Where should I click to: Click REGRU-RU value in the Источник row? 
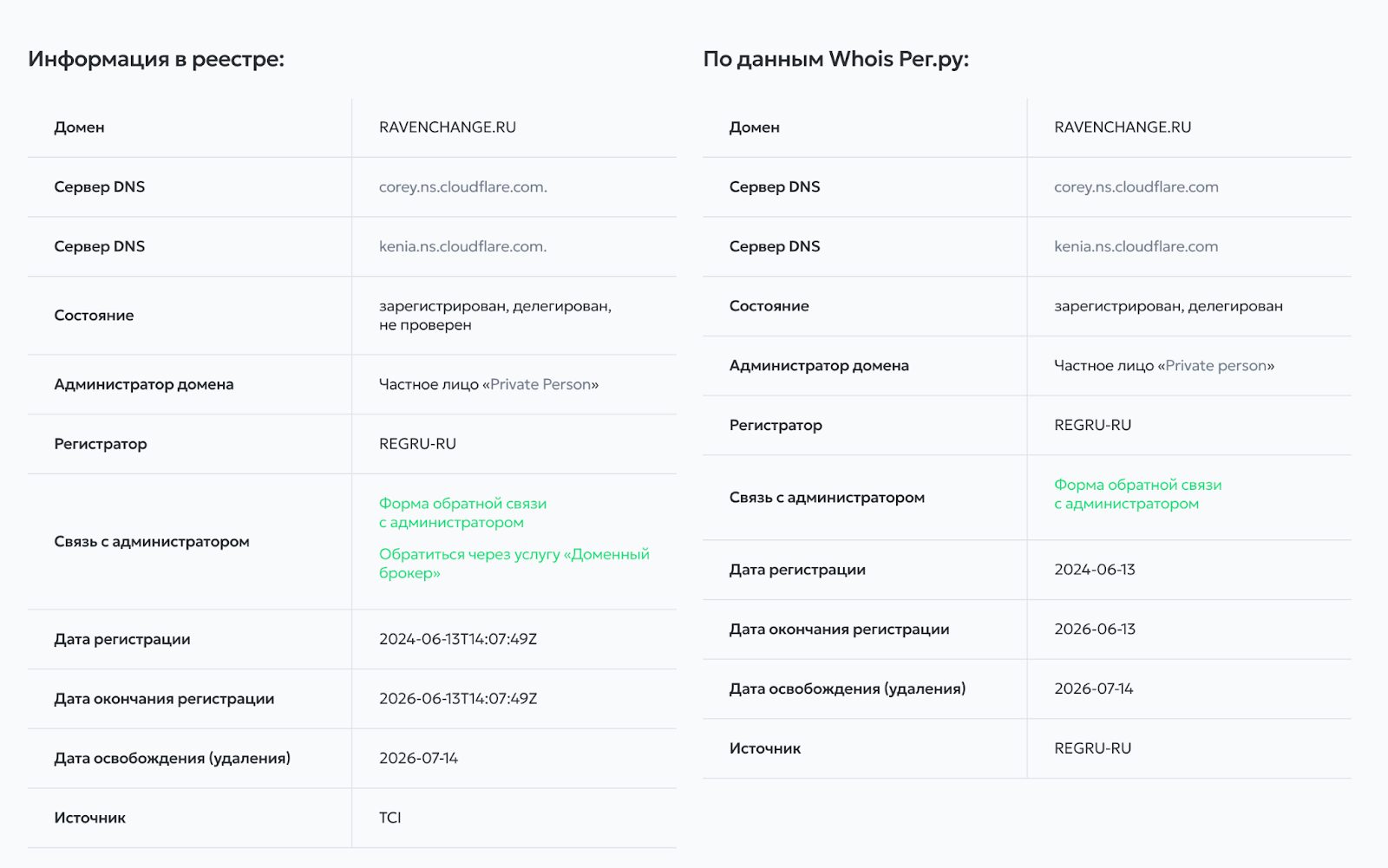click(x=1092, y=749)
